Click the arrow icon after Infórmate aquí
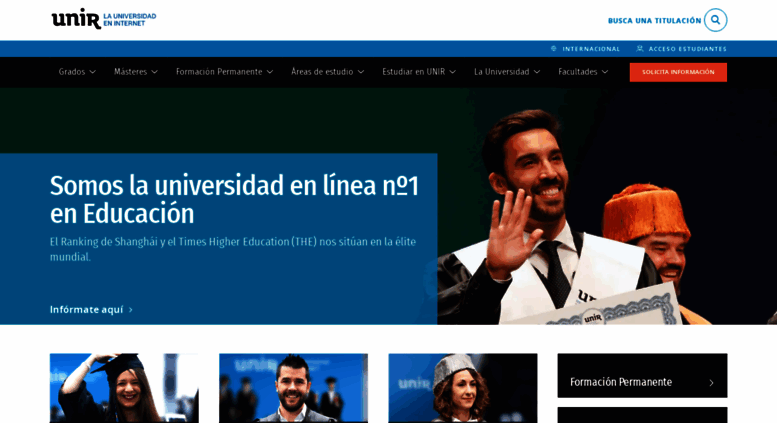This screenshot has height=423, width=777. tap(131, 310)
